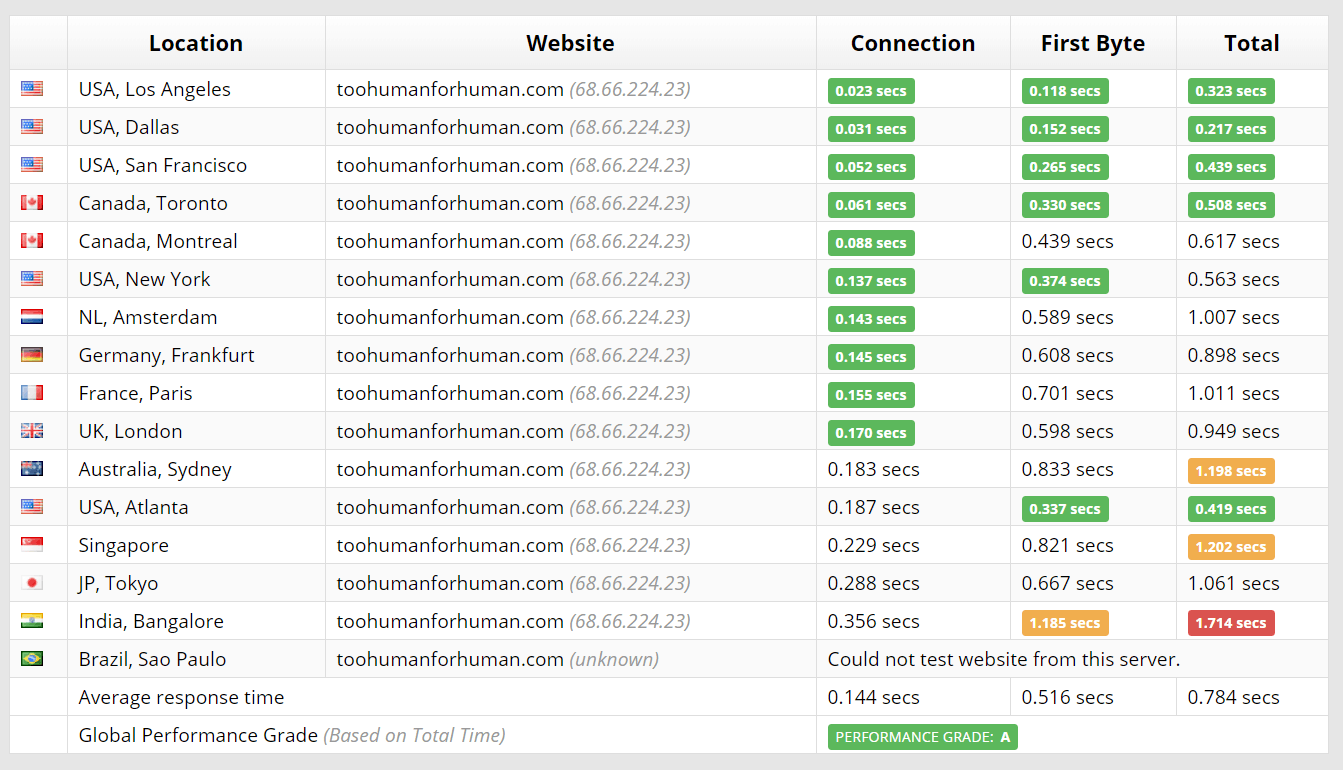Select the 'NL, Amsterdam' location text
Image resolution: width=1343 pixels, height=770 pixels.
[x=148, y=317]
